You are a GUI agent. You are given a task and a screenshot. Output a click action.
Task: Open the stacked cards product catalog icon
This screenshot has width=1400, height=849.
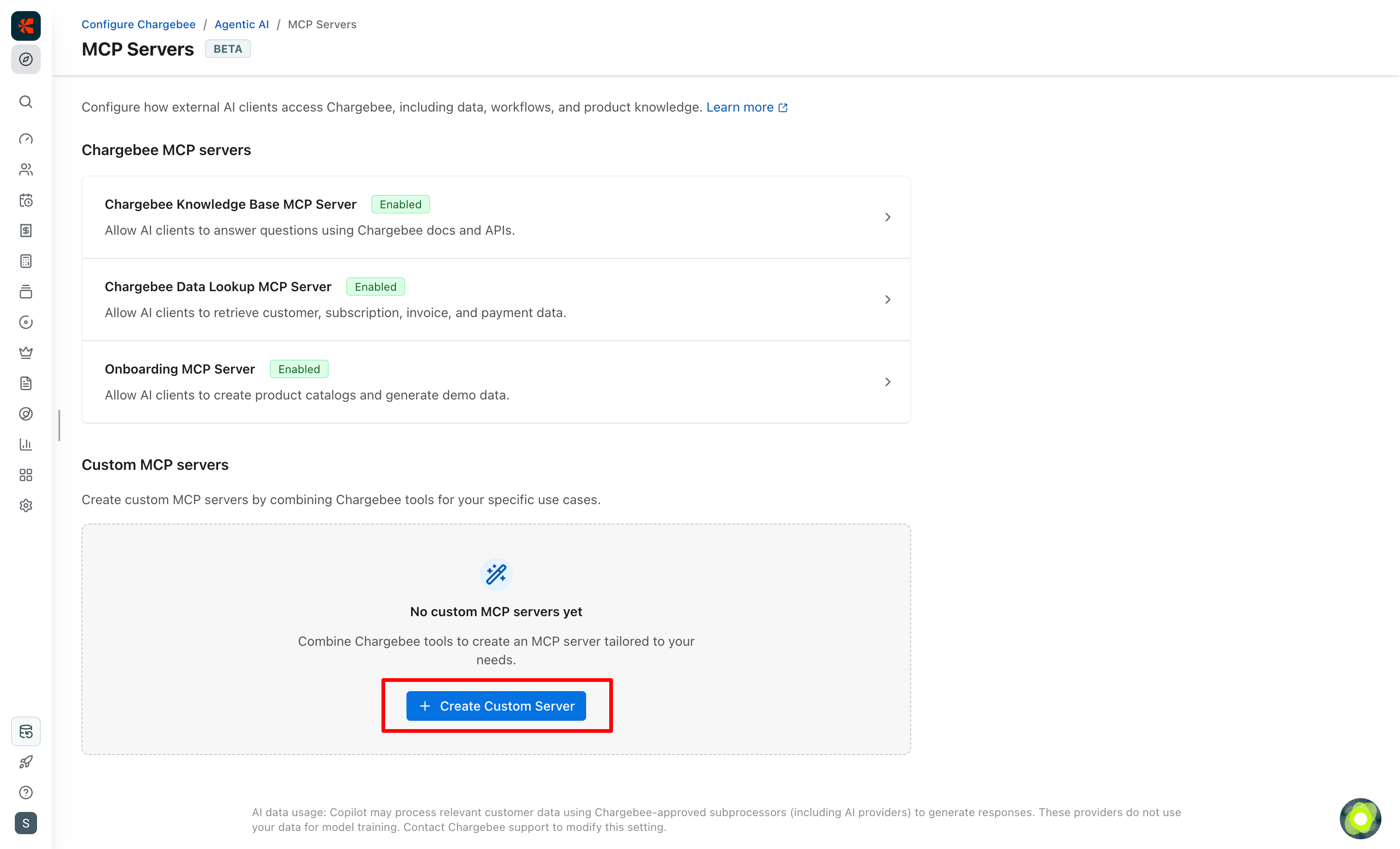click(25, 292)
